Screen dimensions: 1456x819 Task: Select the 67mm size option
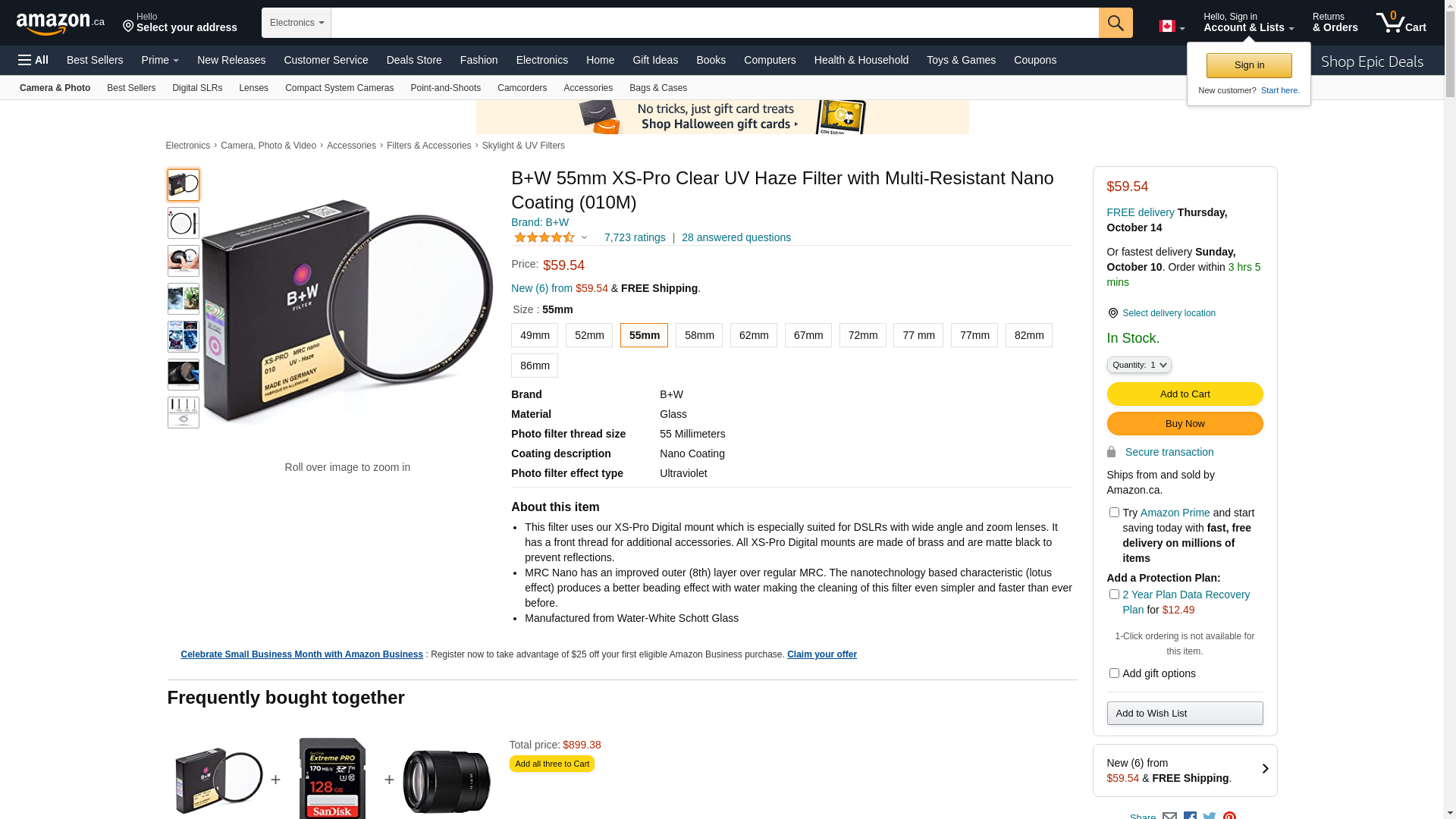tap(808, 335)
